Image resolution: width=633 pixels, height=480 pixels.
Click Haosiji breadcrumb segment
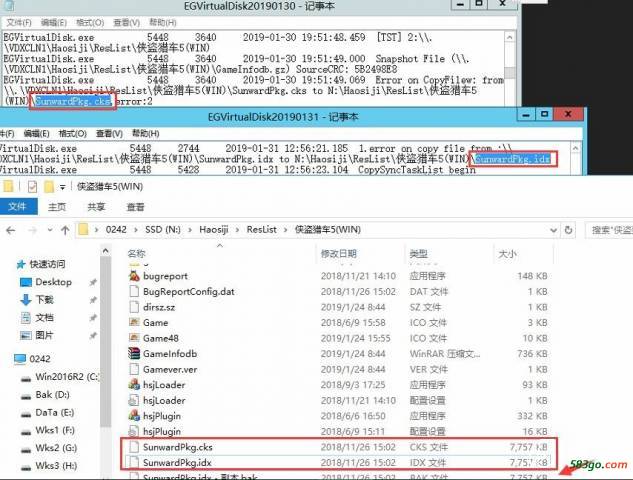tap(214, 230)
